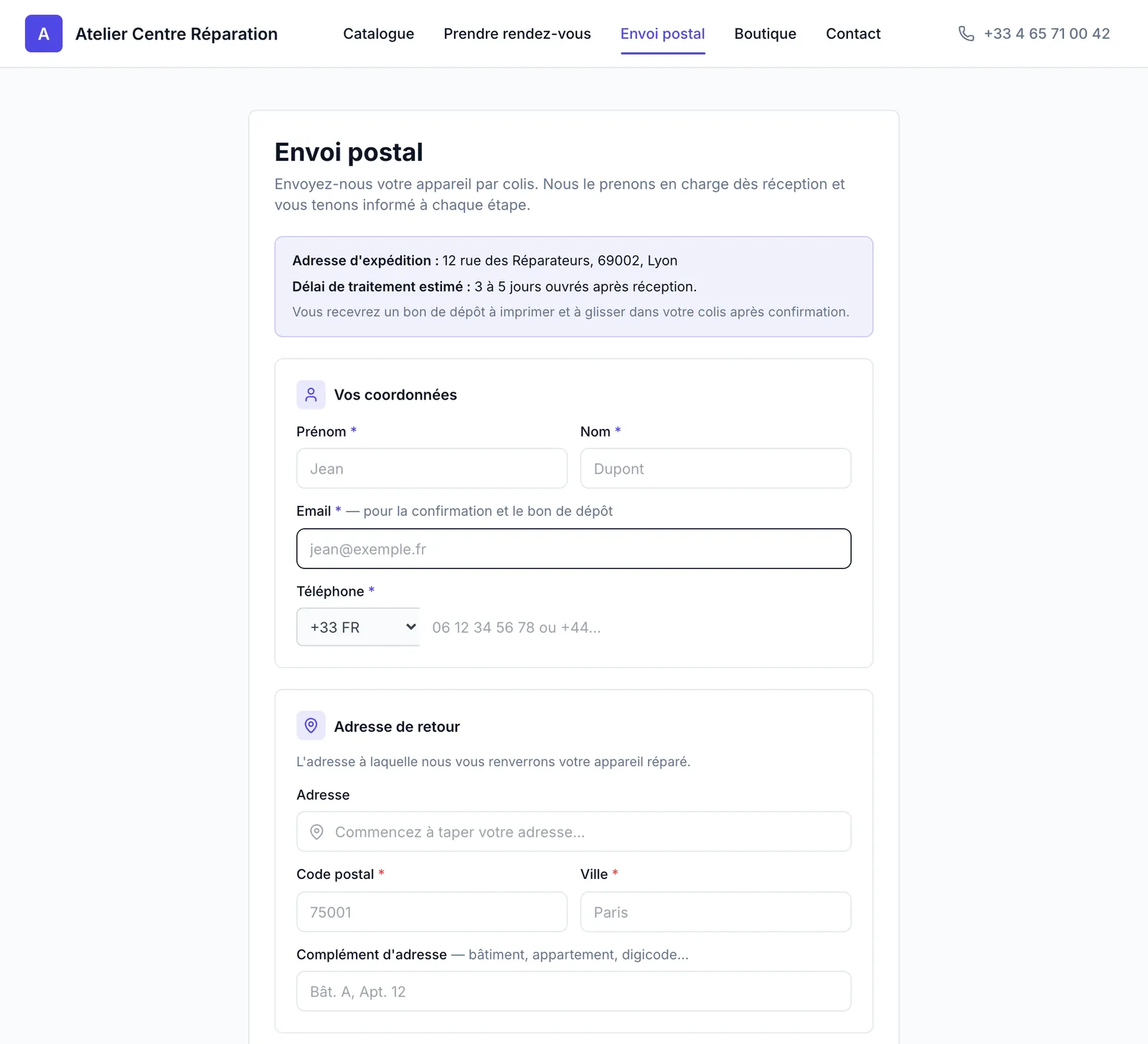Open the Catalogue menu item
The height and width of the screenshot is (1044, 1148).
click(x=378, y=34)
